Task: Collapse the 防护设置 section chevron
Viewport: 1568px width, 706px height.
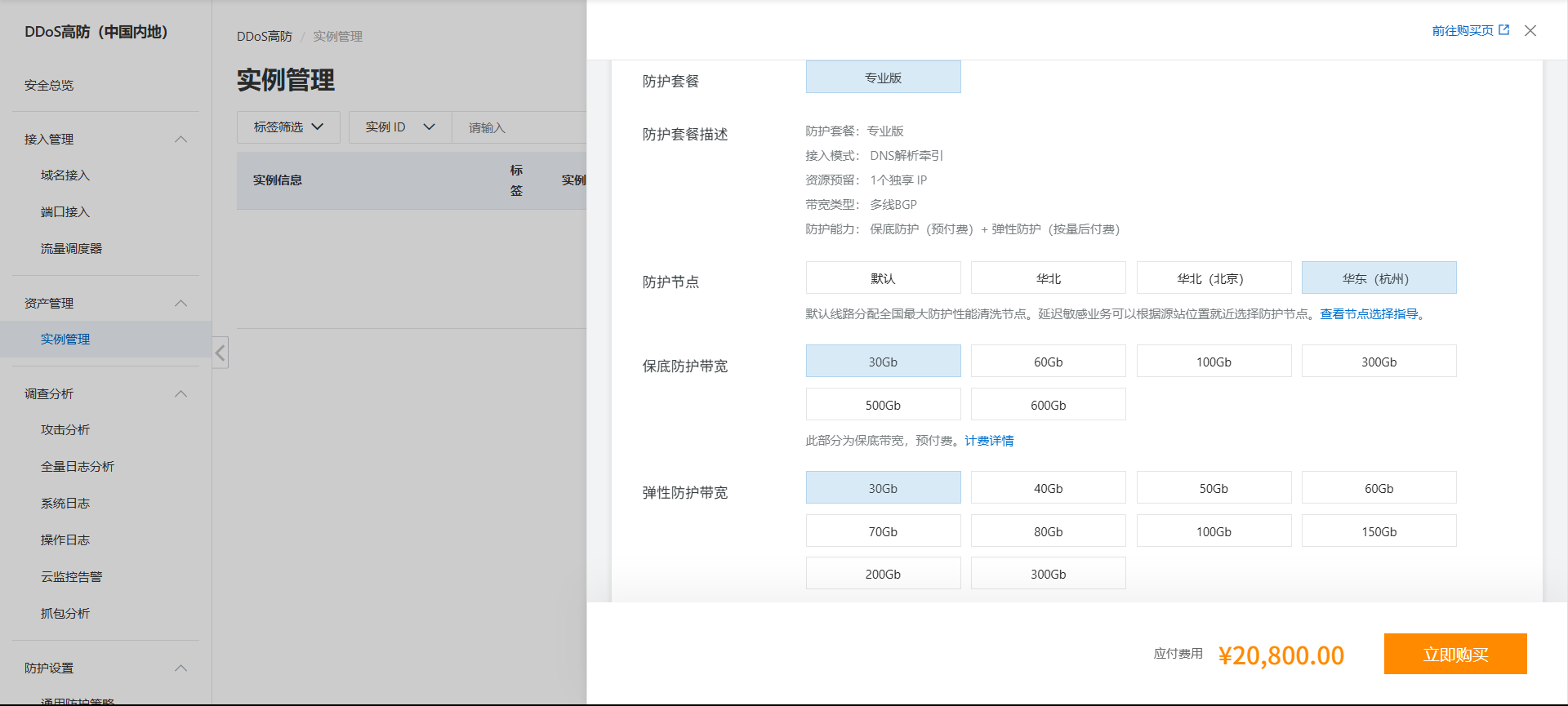Action: 181,668
